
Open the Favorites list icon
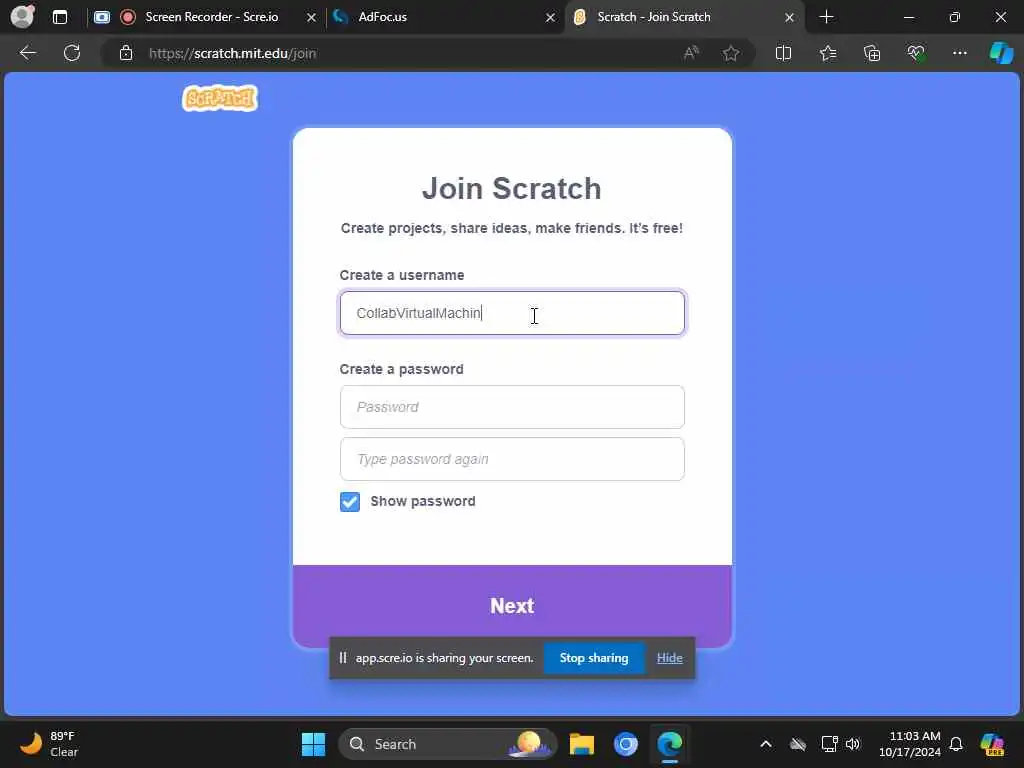coord(827,53)
